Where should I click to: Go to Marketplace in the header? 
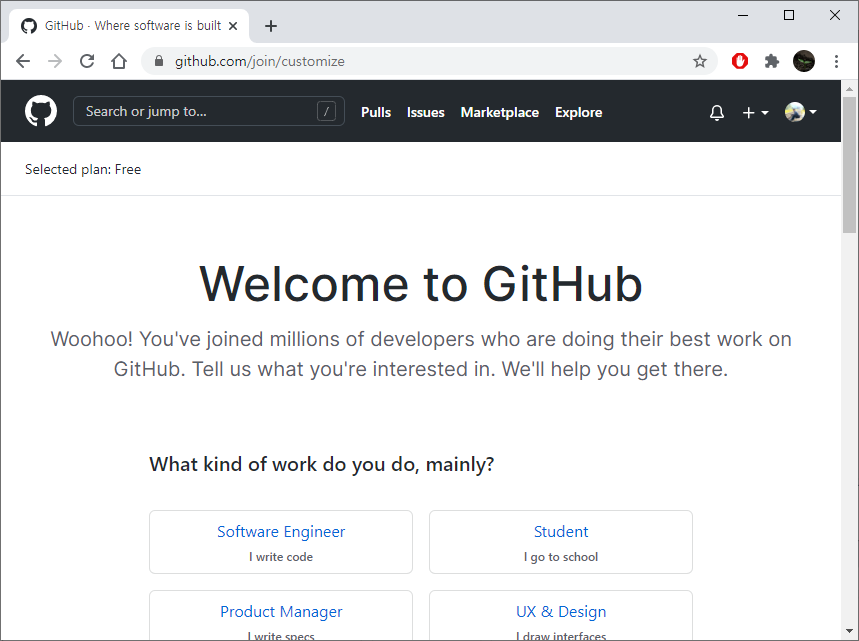click(500, 112)
